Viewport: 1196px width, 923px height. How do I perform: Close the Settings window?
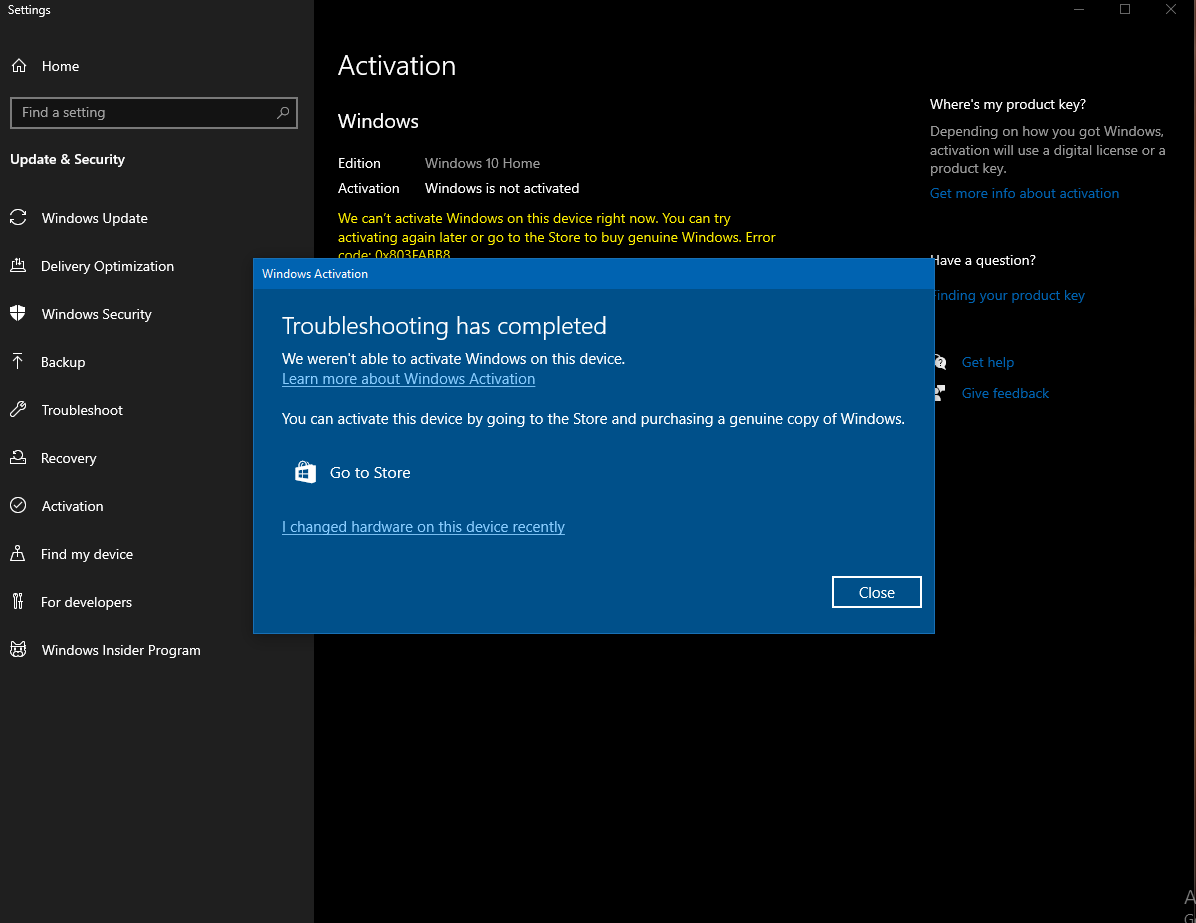click(x=1171, y=9)
